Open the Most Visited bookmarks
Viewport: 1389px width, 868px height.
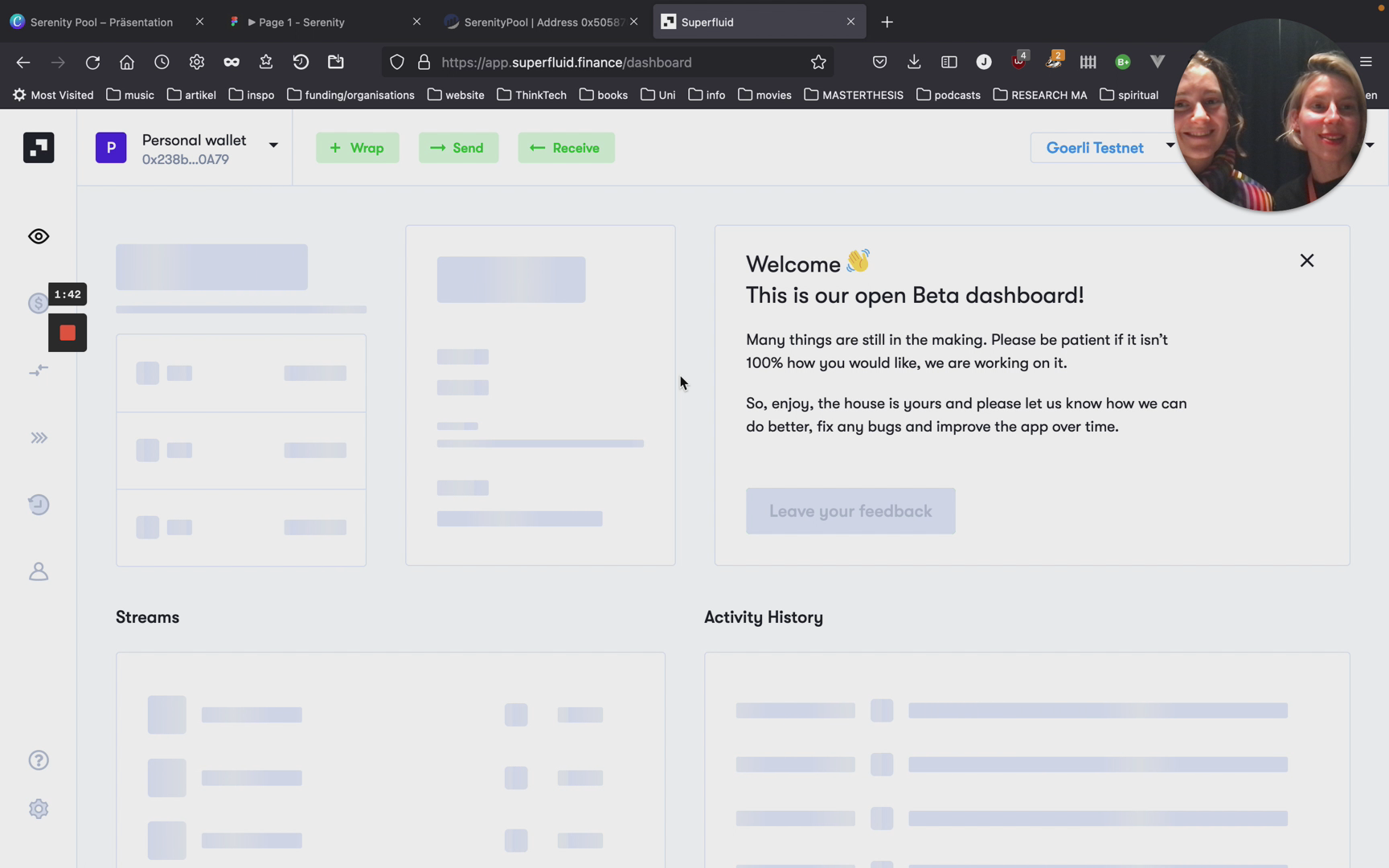53,95
